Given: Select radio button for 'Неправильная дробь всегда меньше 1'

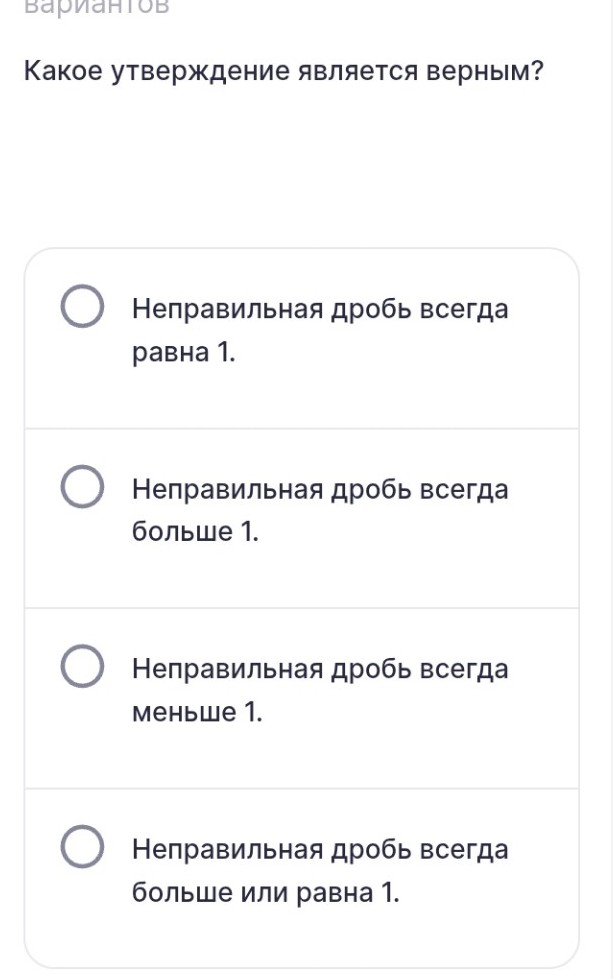Looking at the screenshot, I should (x=84, y=667).
